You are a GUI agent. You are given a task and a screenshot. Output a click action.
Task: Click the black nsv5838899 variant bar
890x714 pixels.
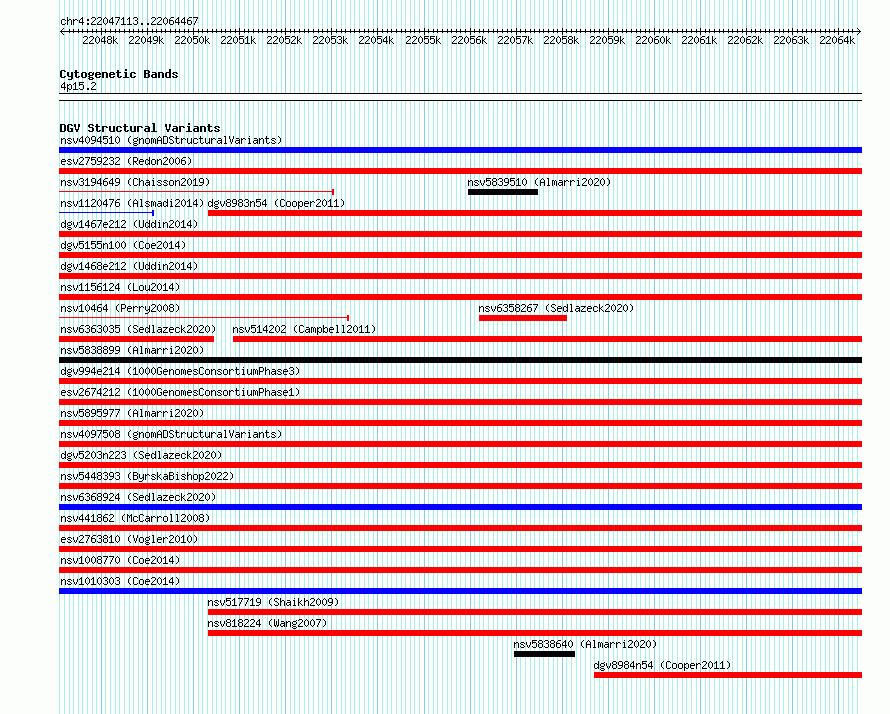tap(460, 360)
